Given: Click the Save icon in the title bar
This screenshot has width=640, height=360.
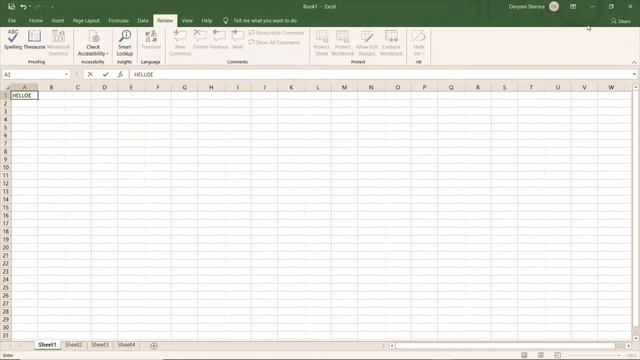Looking at the screenshot, I should (11, 7).
